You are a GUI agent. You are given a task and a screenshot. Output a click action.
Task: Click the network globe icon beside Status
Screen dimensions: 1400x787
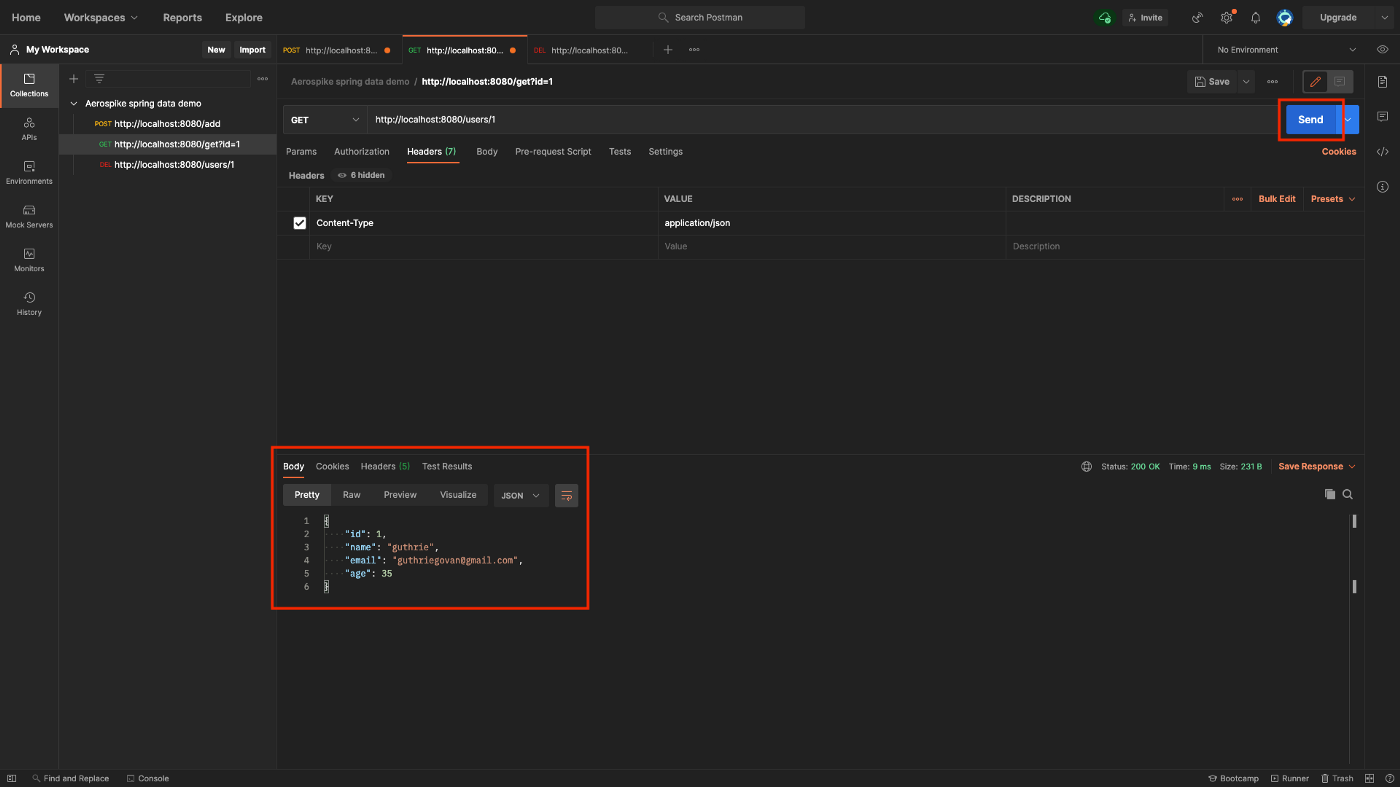click(1087, 466)
